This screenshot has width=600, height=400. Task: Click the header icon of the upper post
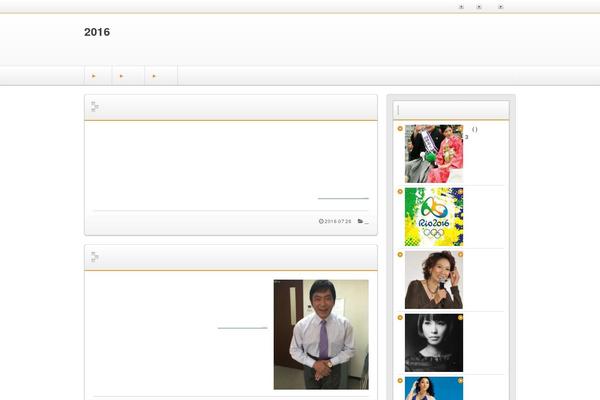point(95,107)
